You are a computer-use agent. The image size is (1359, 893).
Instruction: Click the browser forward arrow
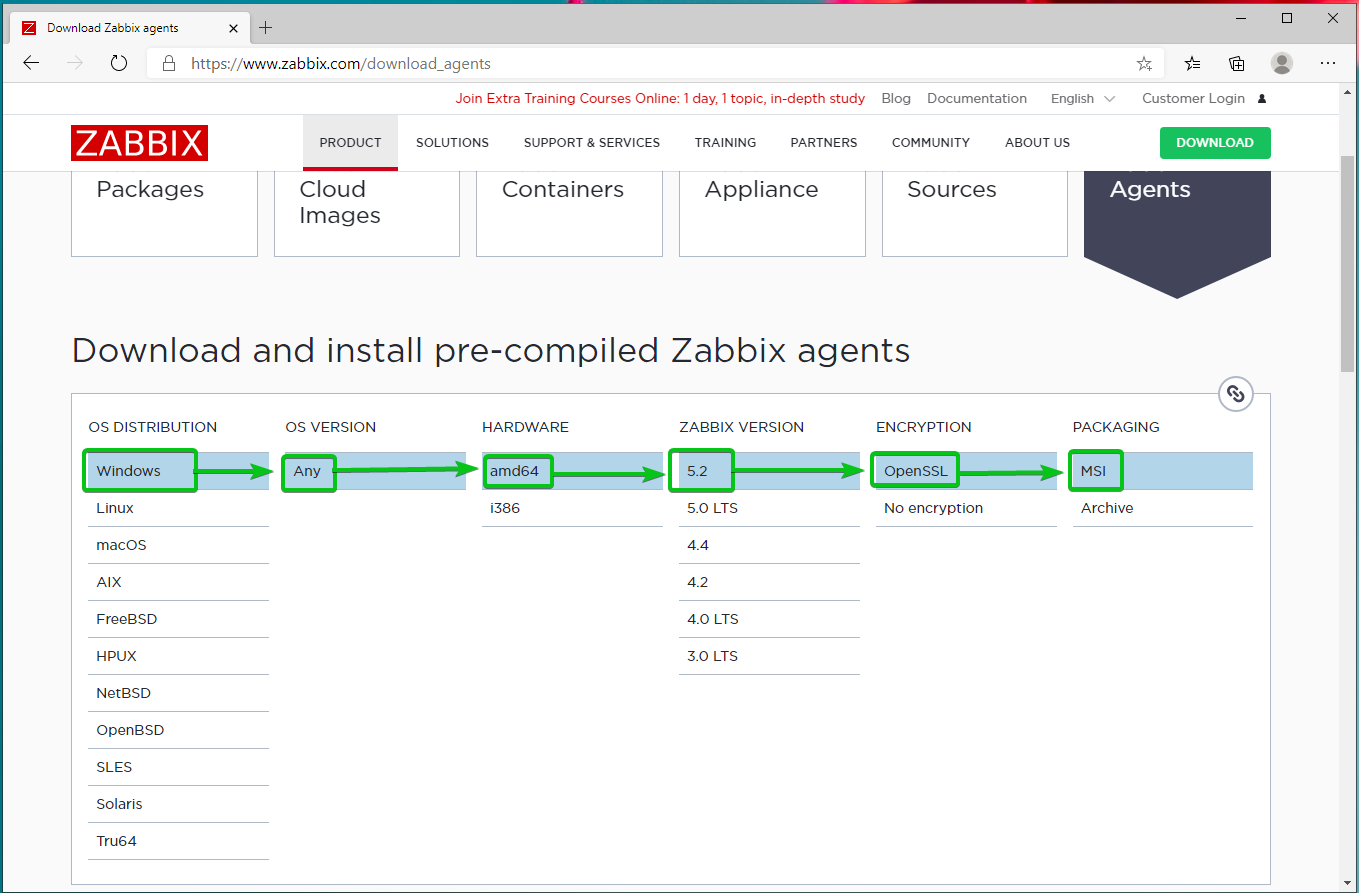coord(75,63)
